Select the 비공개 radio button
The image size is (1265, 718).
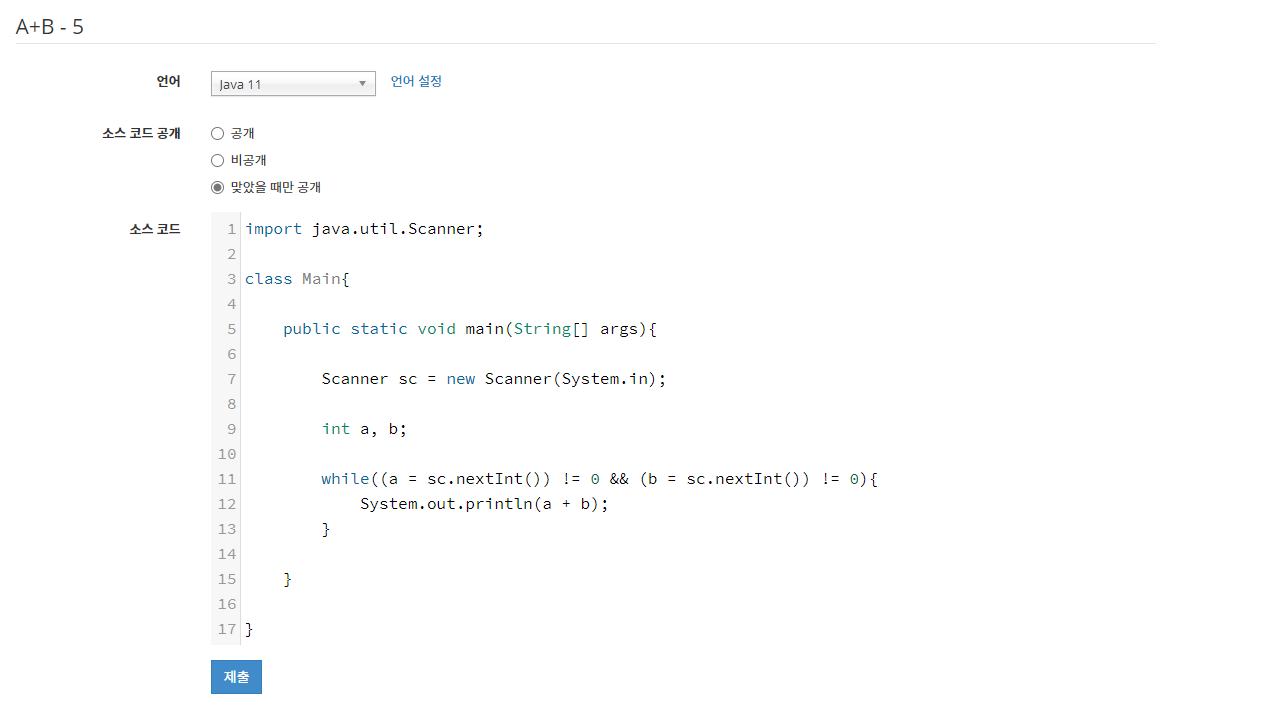click(x=218, y=160)
